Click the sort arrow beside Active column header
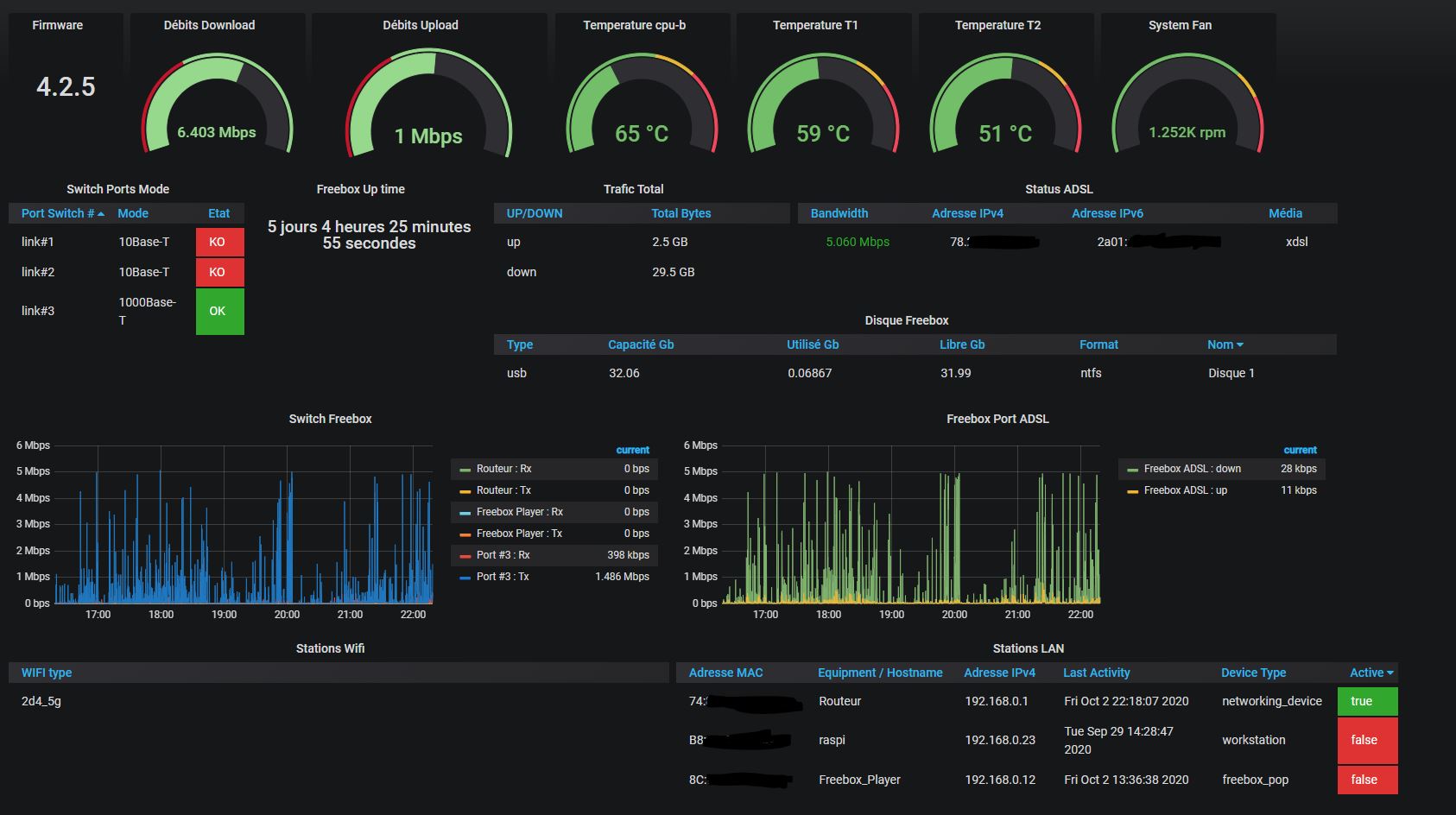This screenshot has height=815, width=1456. point(1390,673)
